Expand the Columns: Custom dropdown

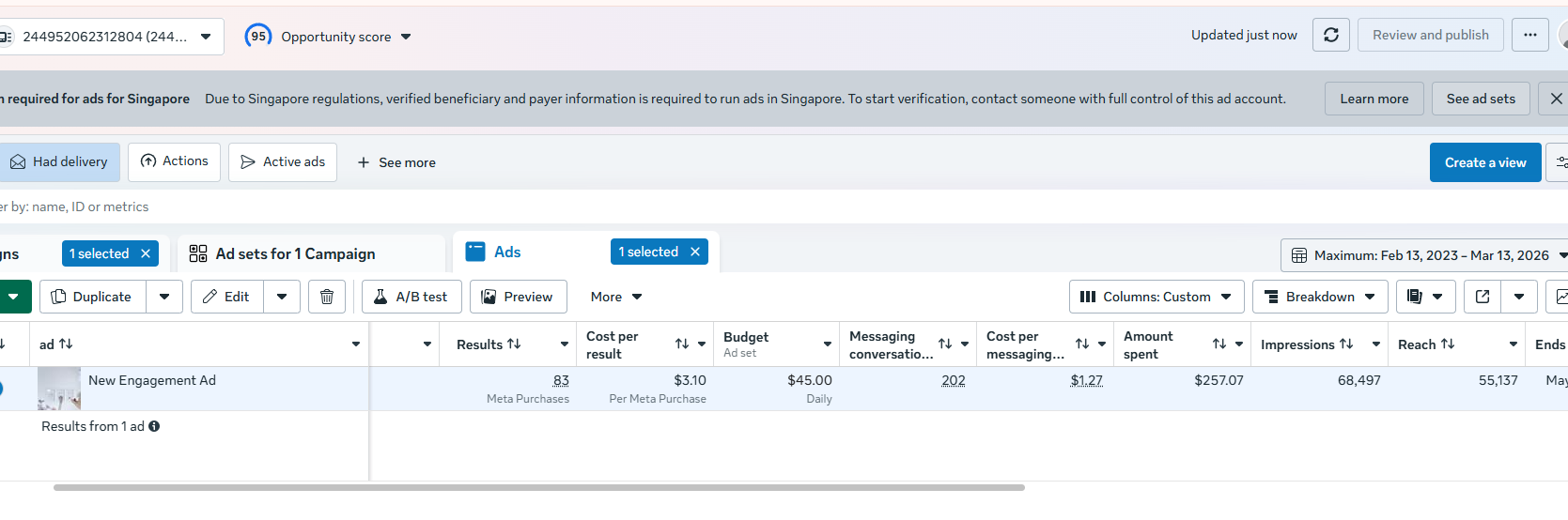[1157, 297]
